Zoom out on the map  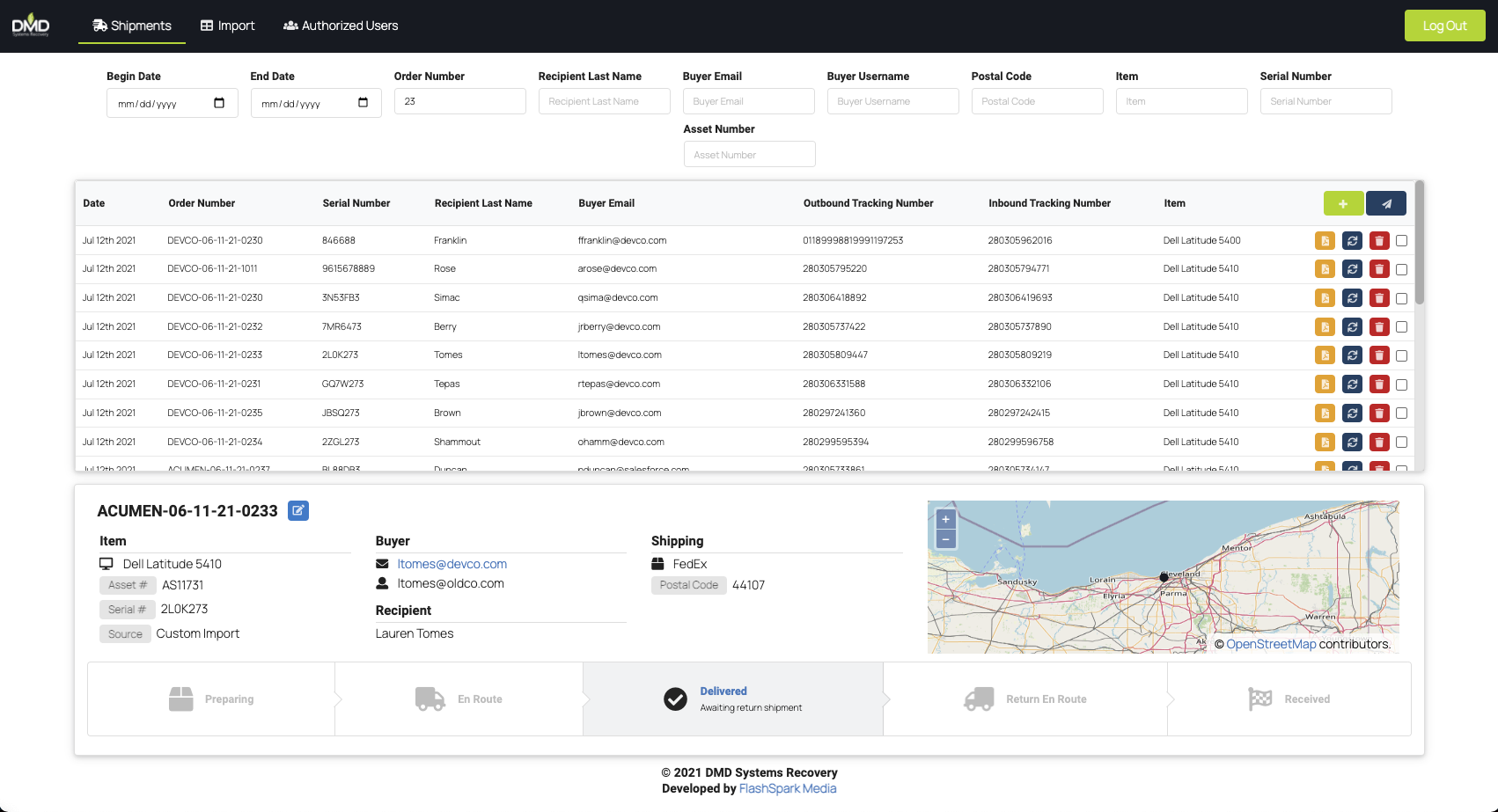[946, 538]
